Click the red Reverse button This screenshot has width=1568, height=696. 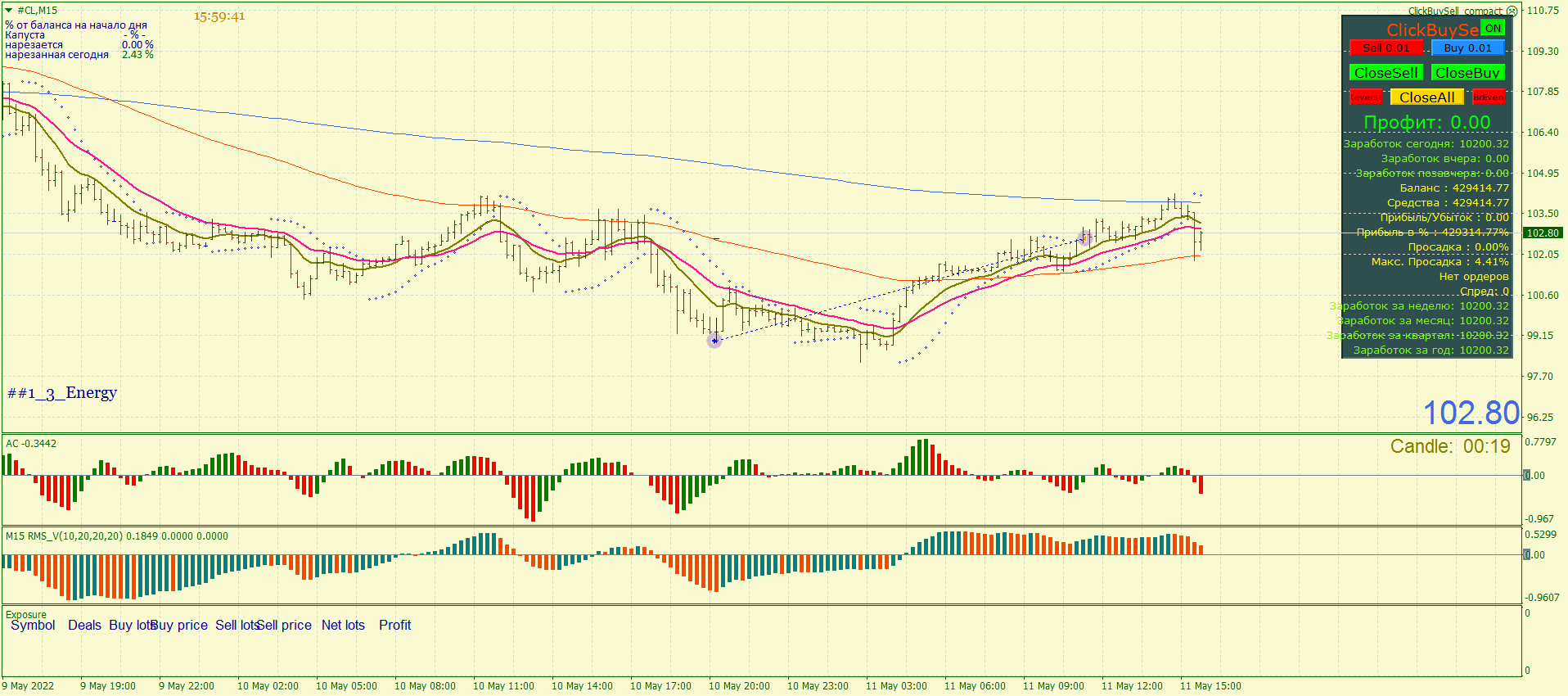point(1366,97)
